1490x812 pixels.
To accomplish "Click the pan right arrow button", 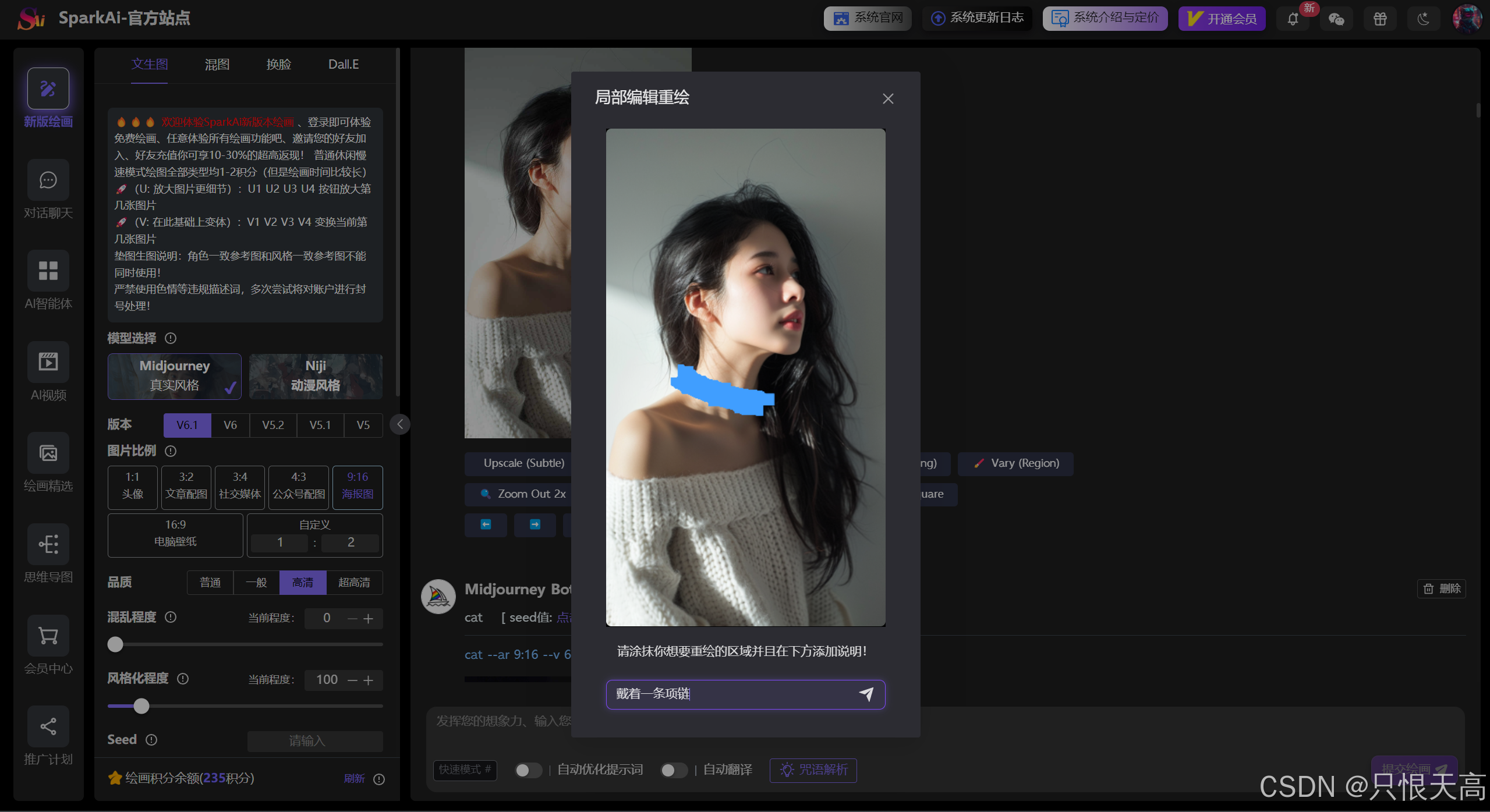I will coord(535,525).
